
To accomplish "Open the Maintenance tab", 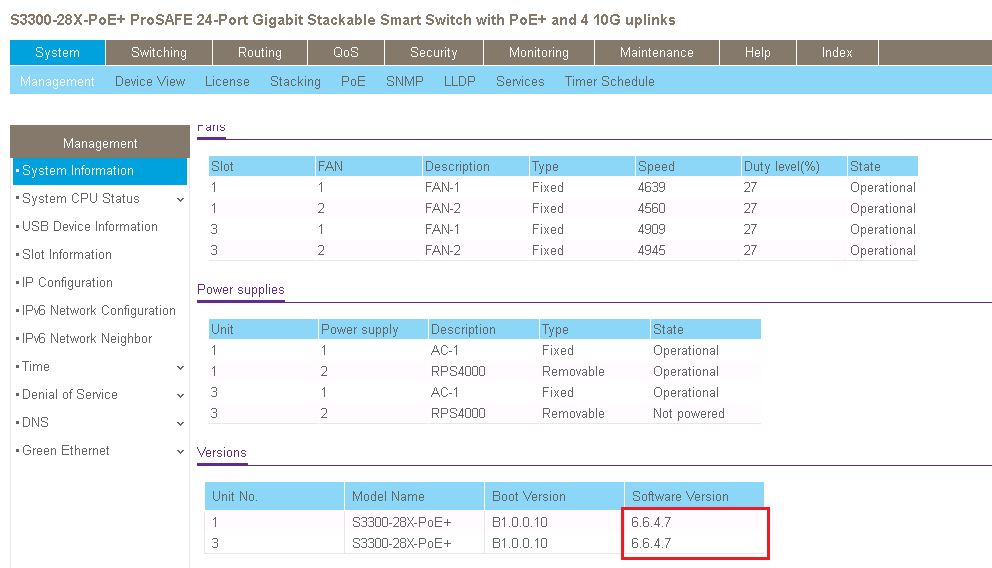I will pyautogui.click(x=657, y=52).
